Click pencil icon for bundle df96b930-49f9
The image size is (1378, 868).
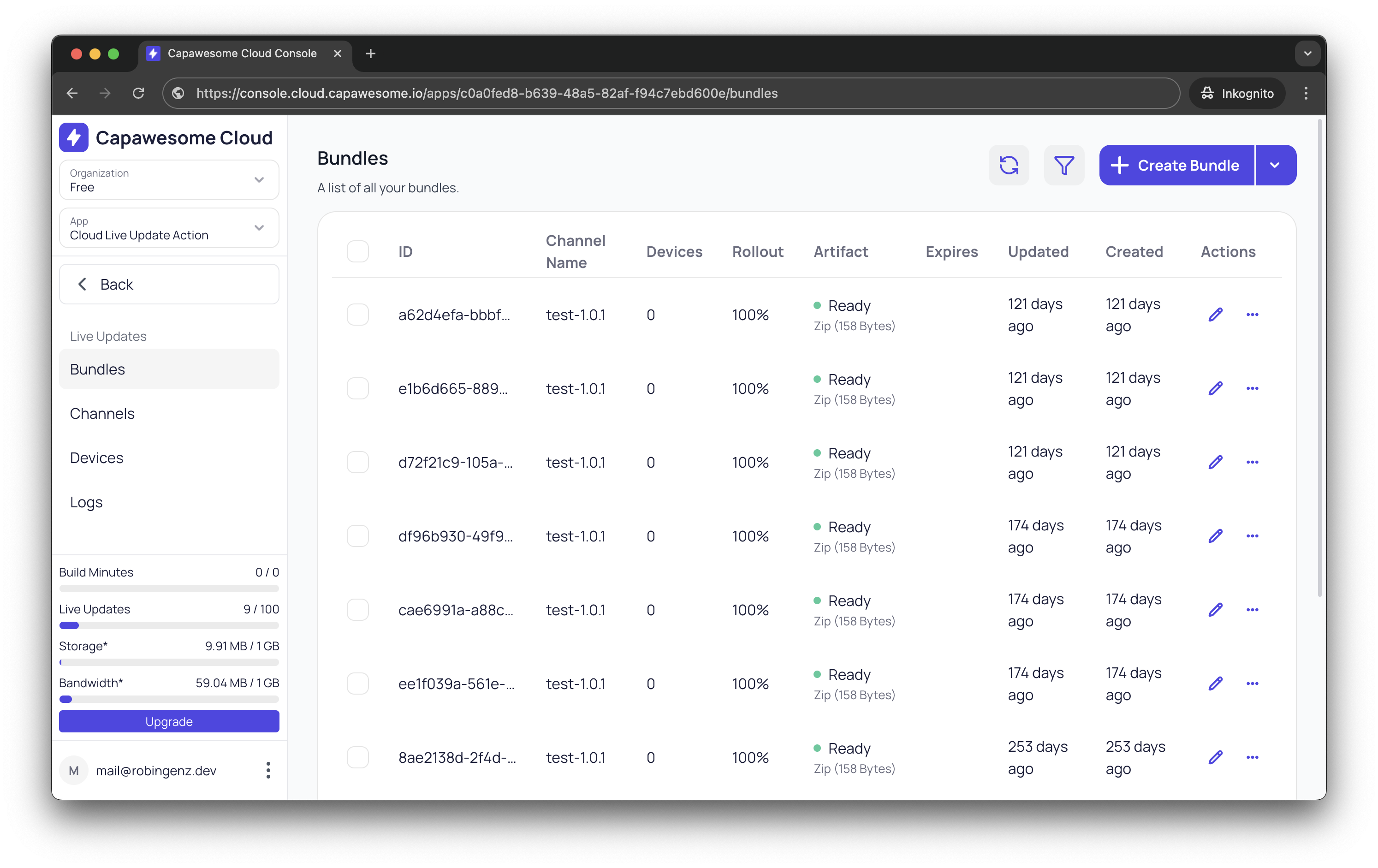coord(1215,536)
